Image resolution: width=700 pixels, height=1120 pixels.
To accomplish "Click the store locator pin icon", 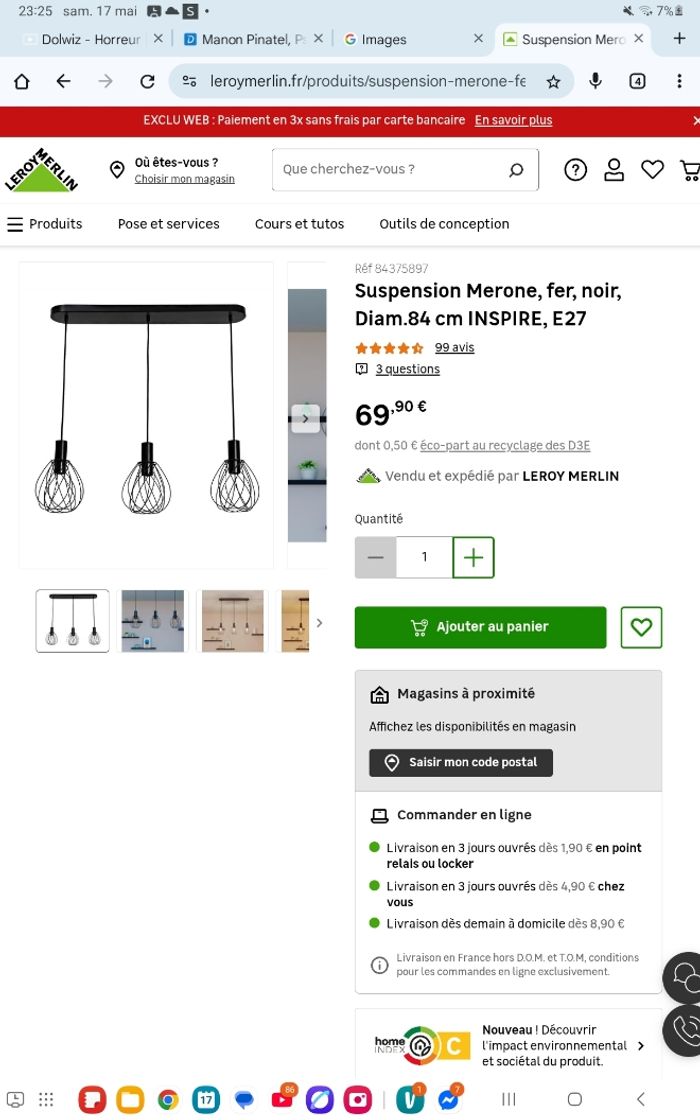I will (117, 169).
